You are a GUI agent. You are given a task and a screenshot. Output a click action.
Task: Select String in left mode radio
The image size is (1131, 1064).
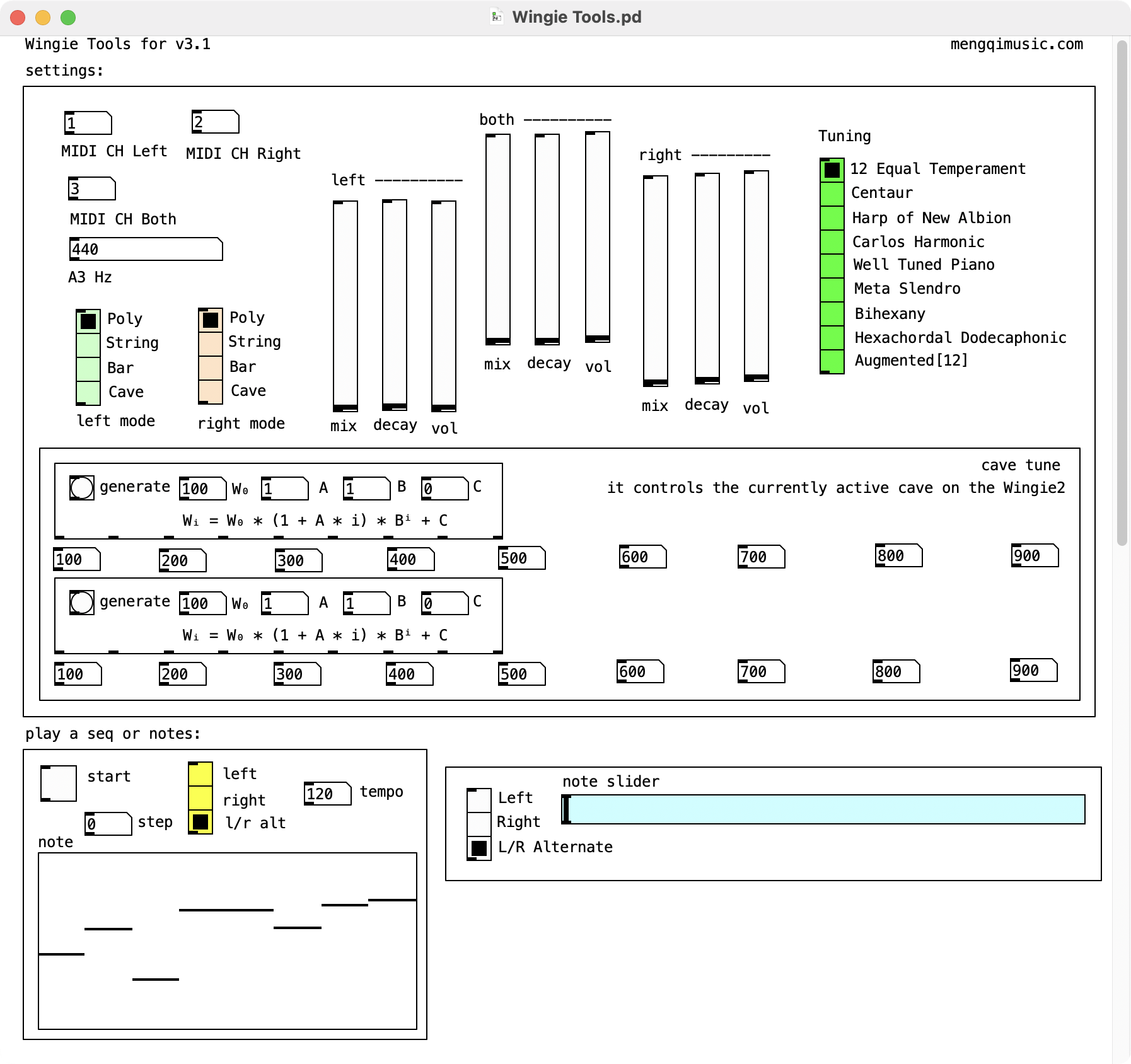click(88, 345)
